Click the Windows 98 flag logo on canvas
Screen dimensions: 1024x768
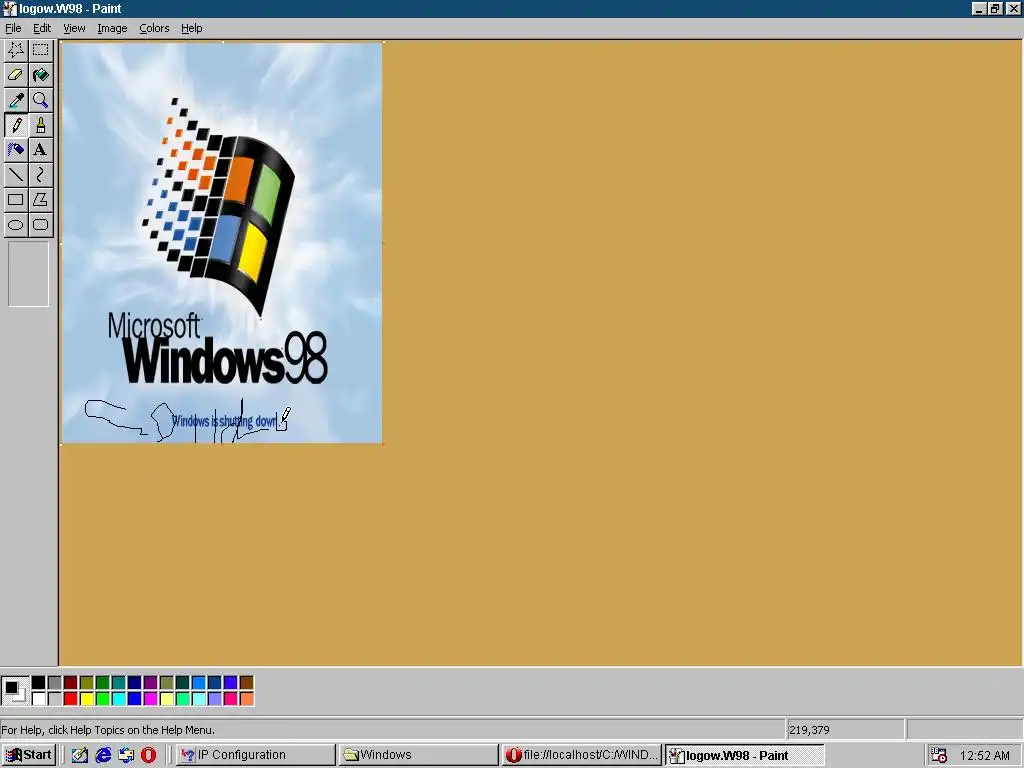click(219, 206)
